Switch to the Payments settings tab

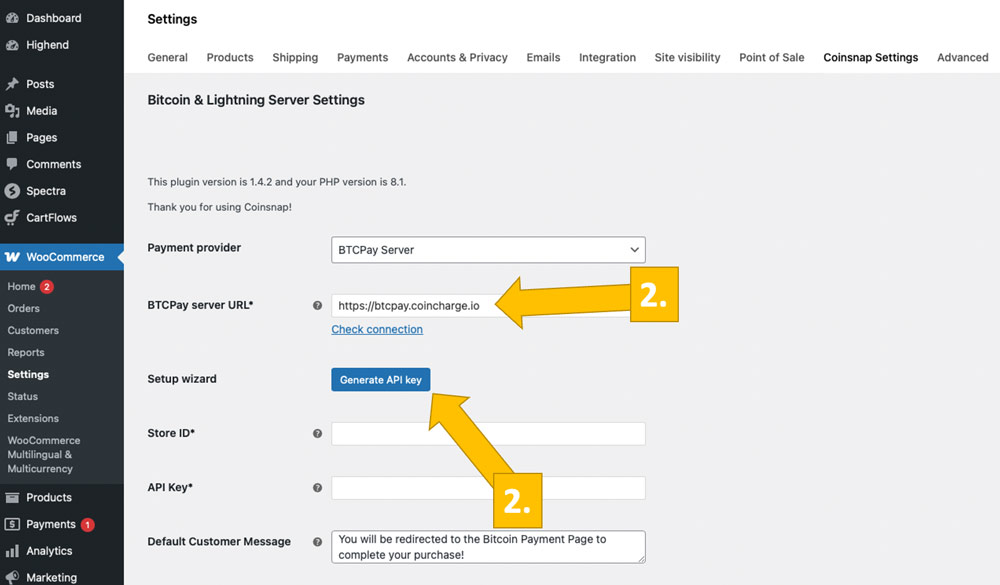point(362,57)
